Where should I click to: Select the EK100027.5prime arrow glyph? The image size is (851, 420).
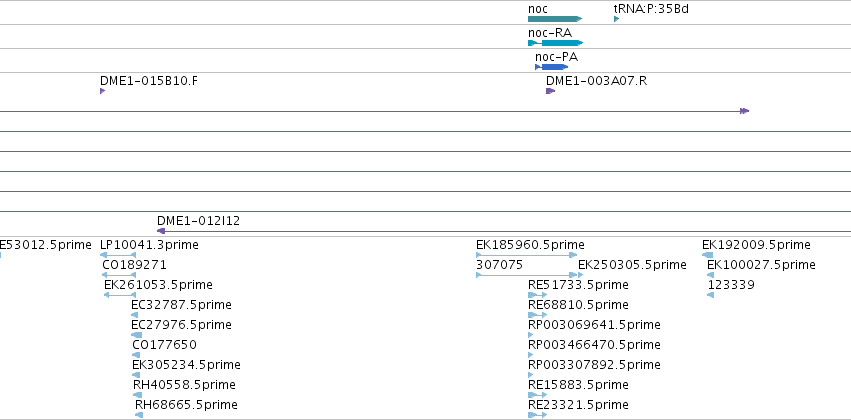coord(710,275)
